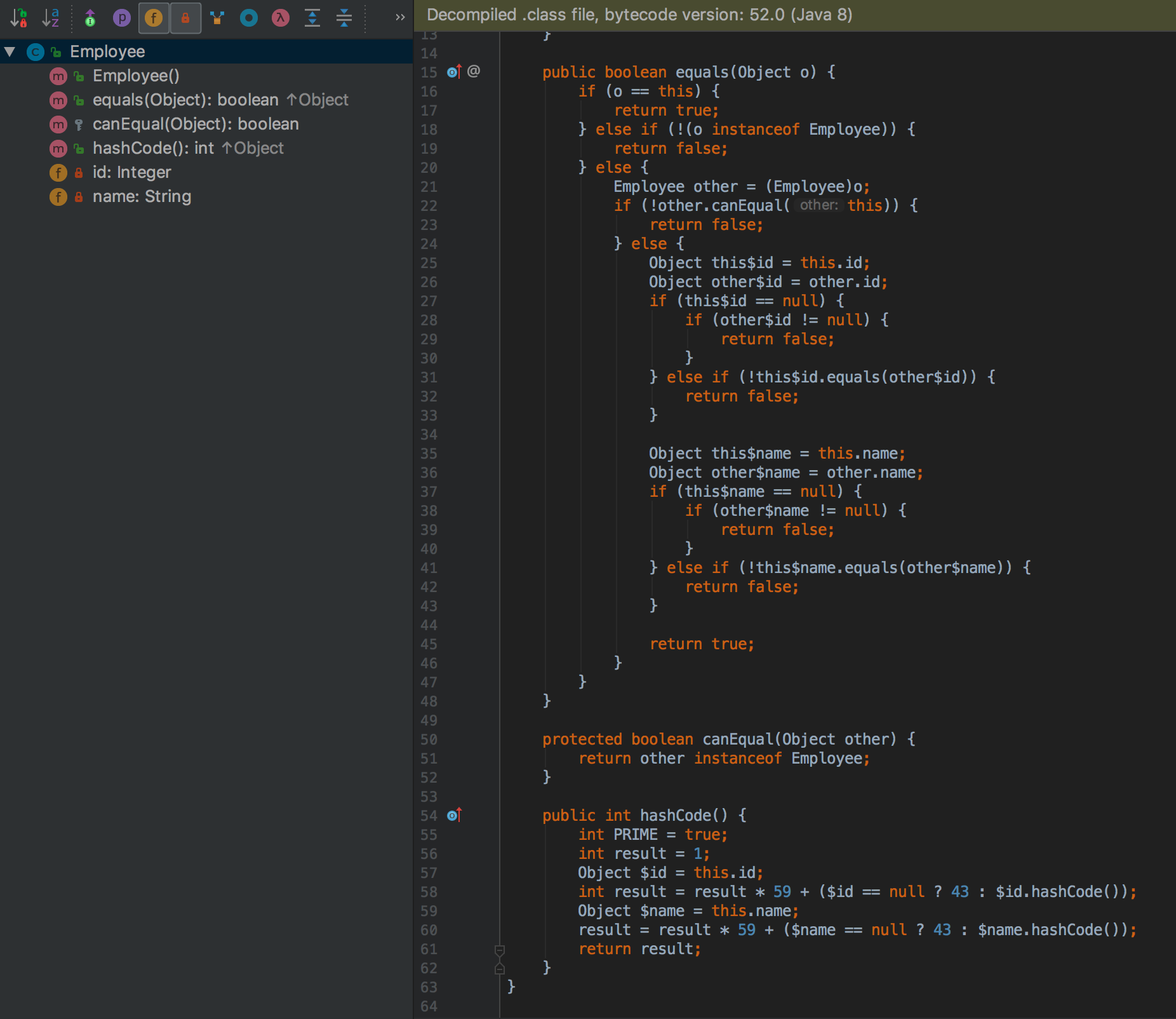Click the Show Inherited members icon

click(90, 18)
